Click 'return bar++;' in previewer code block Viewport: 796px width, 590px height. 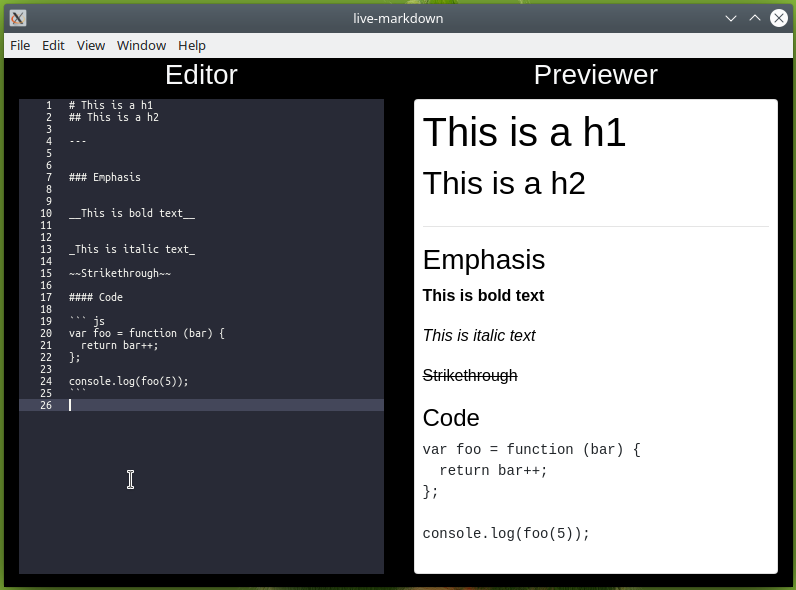coord(493,471)
